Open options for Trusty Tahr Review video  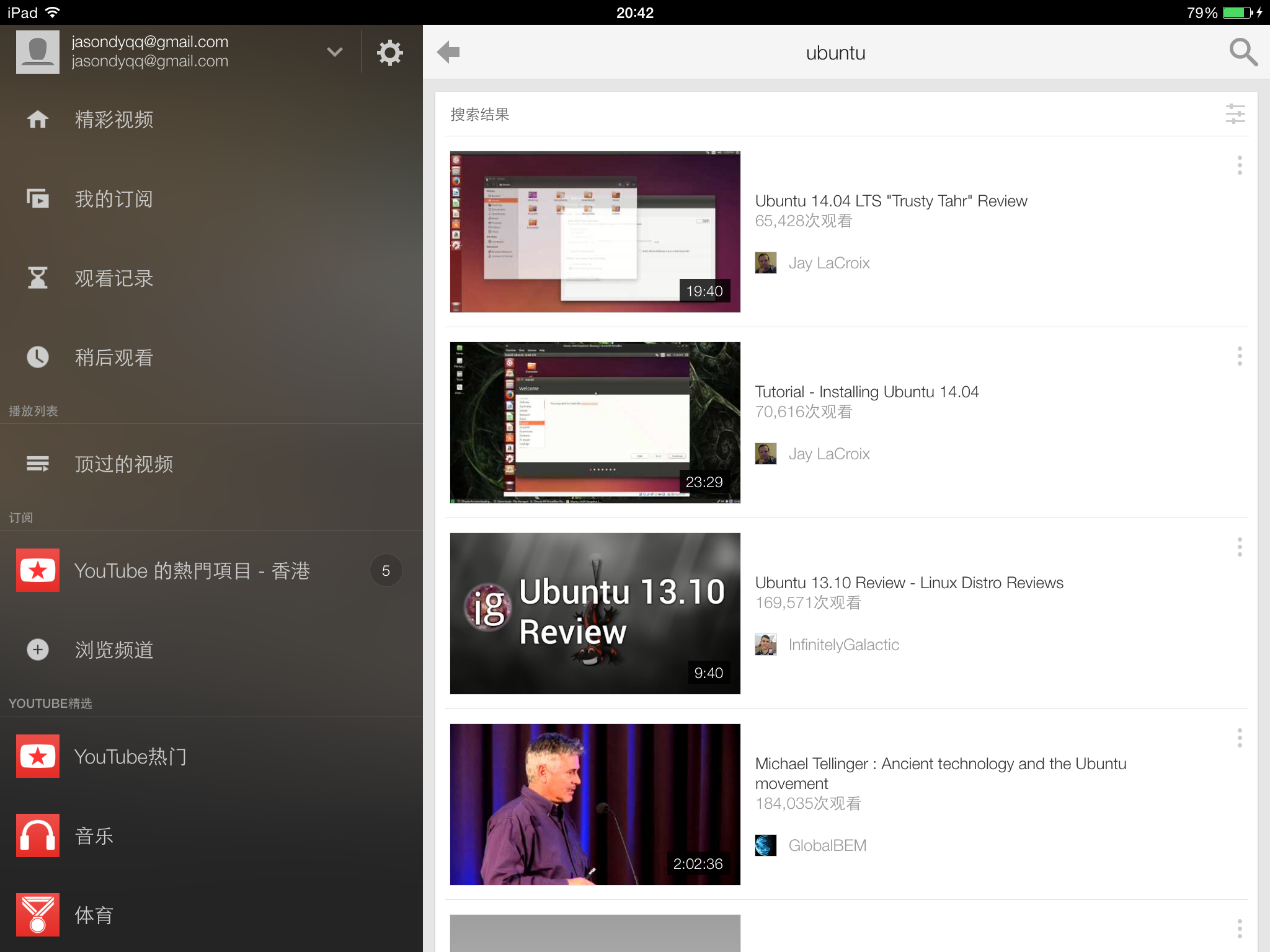tap(1240, 165)
